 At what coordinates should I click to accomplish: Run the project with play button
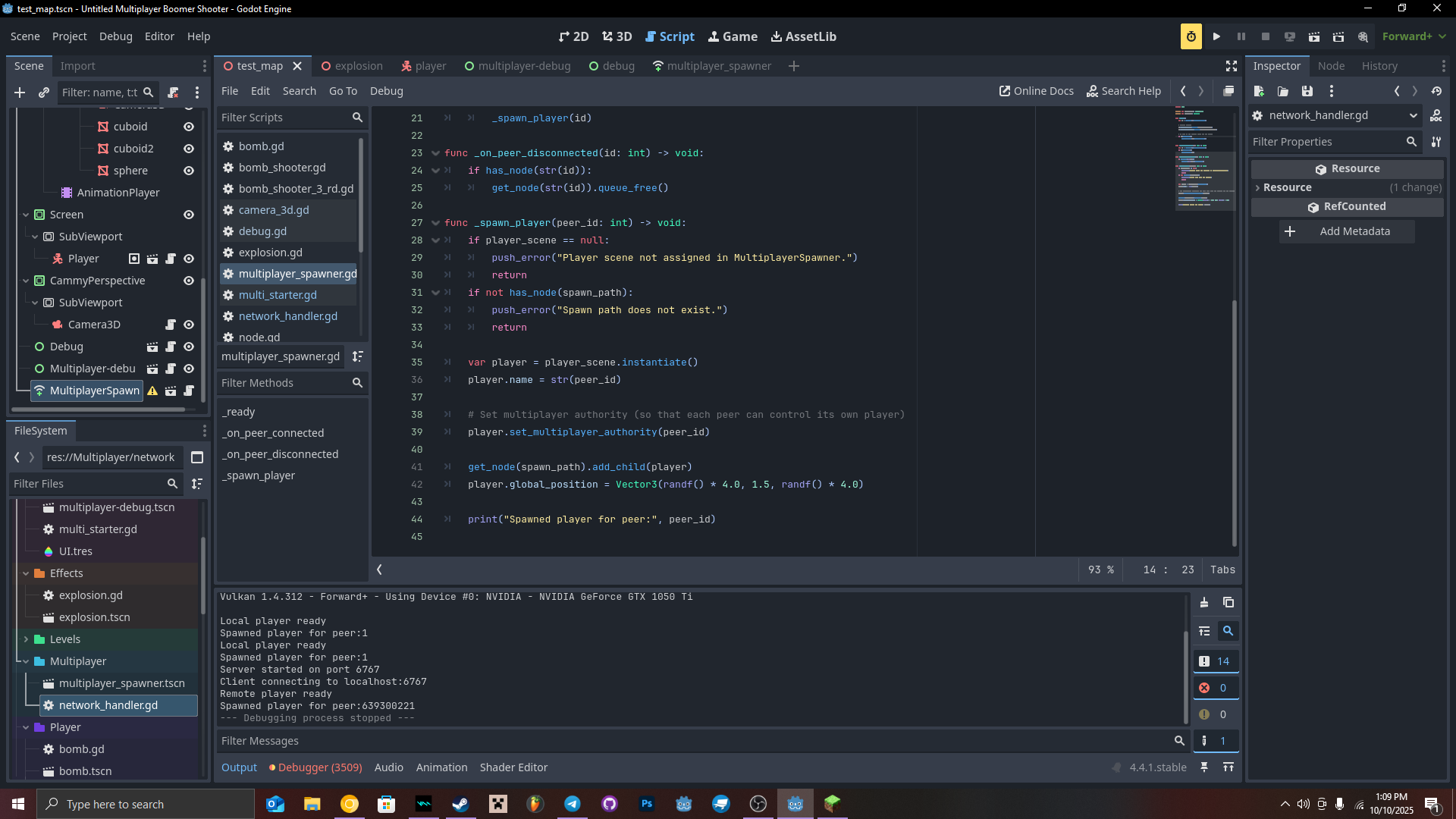pyautogui.click(x=1216, y=36)
